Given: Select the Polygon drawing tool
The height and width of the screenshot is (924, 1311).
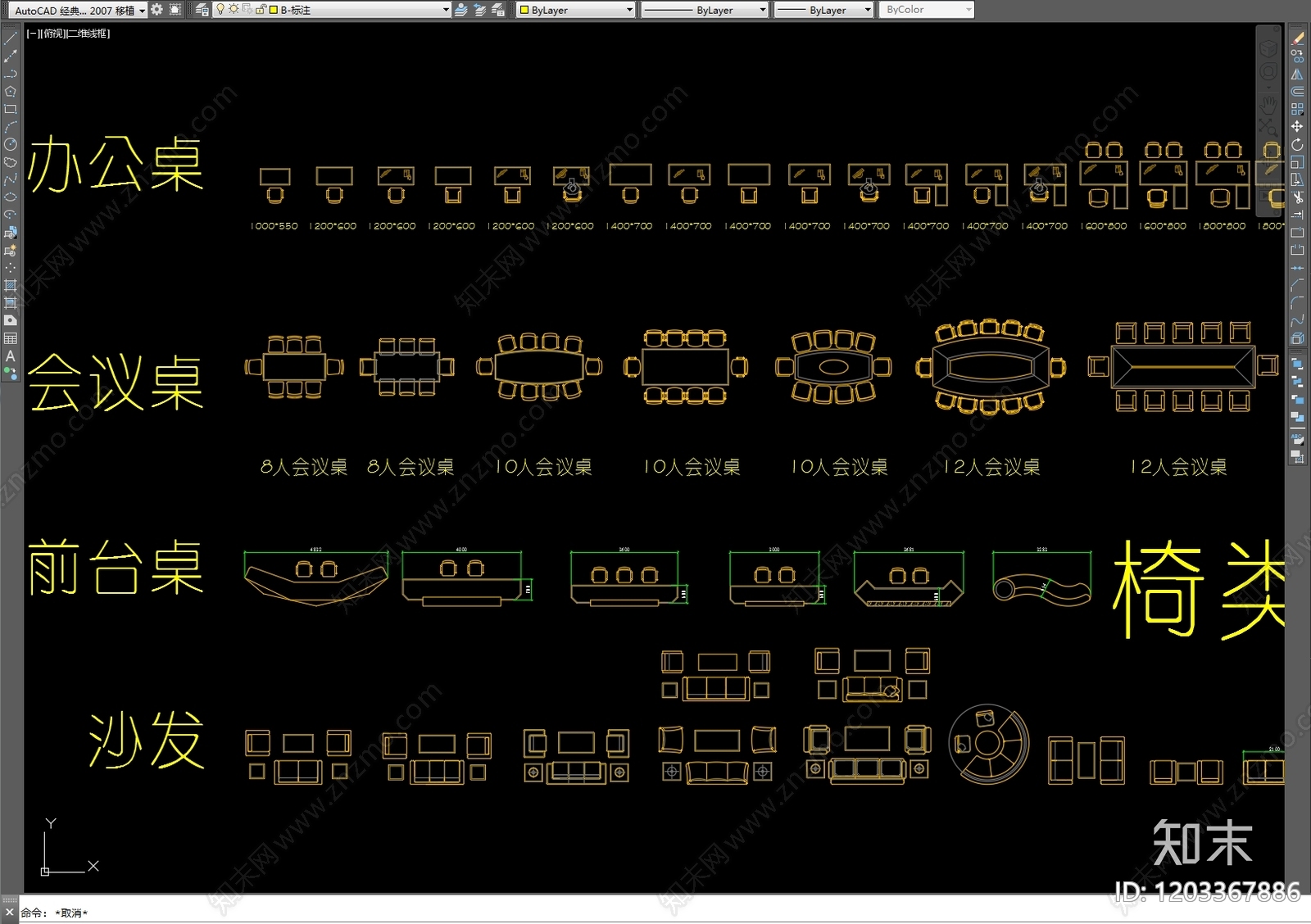Looking at the screenshot, I should coord(10,91).
